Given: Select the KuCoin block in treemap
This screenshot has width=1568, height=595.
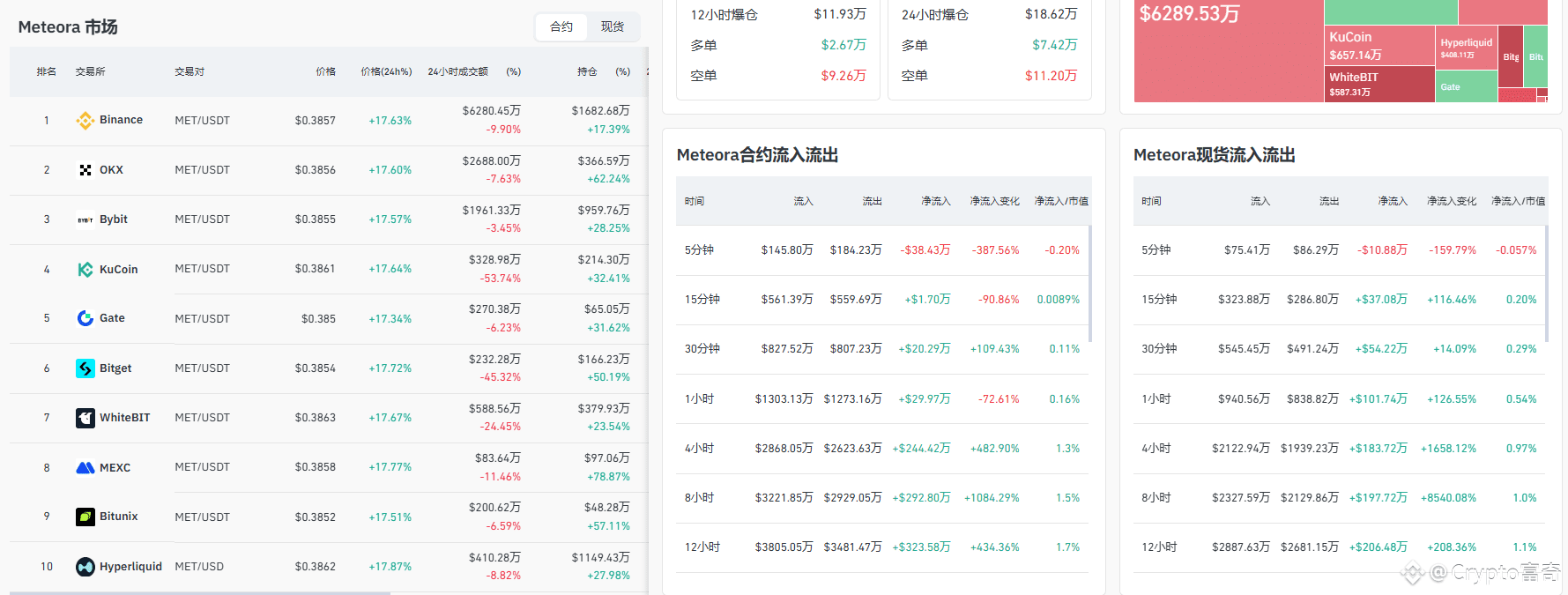Looking at the screenshot, I should (x=1379, y=45).
